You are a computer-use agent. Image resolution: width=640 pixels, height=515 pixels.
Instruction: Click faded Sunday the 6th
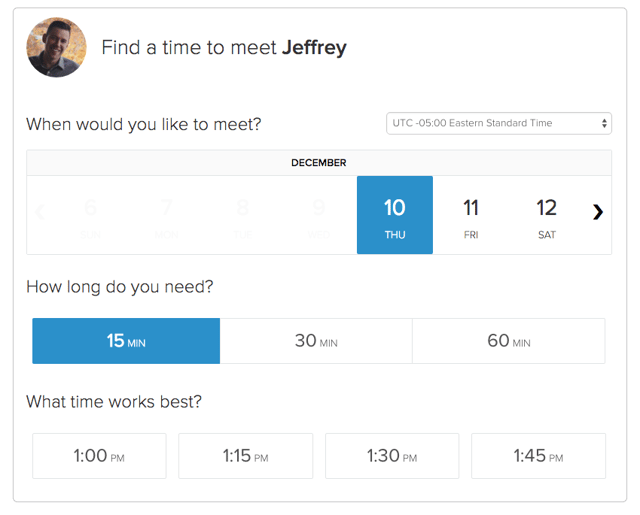coord(91,215)
